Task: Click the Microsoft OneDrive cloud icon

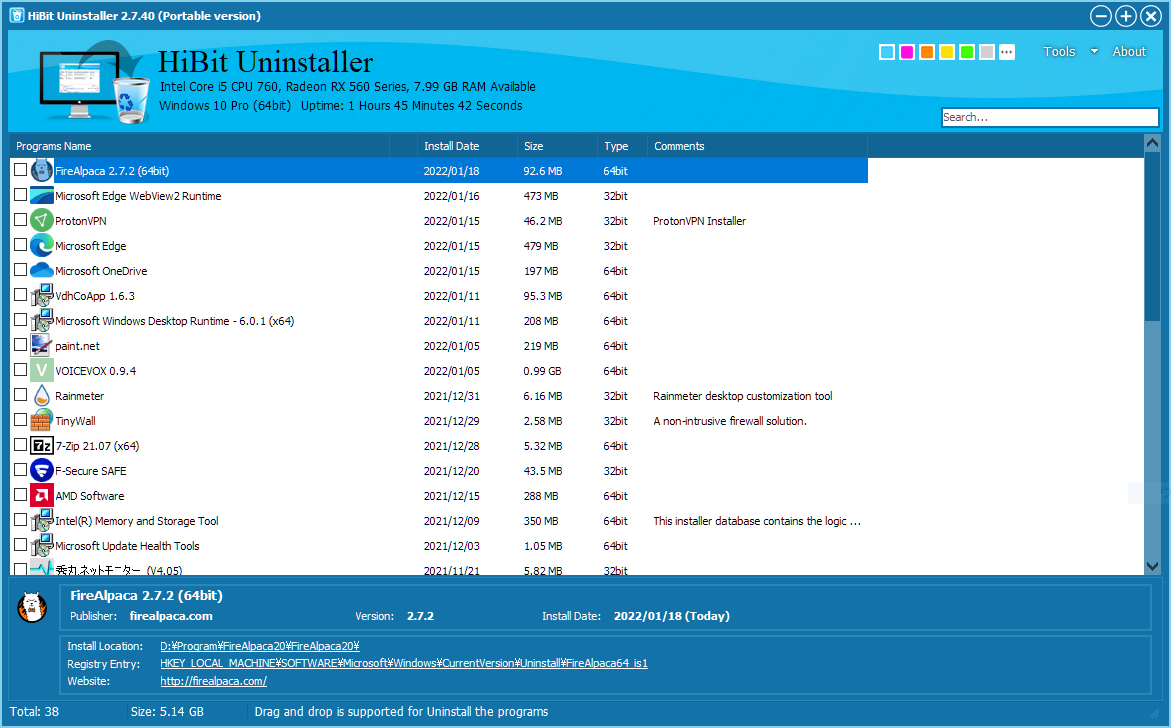Action: pos(42,270)
